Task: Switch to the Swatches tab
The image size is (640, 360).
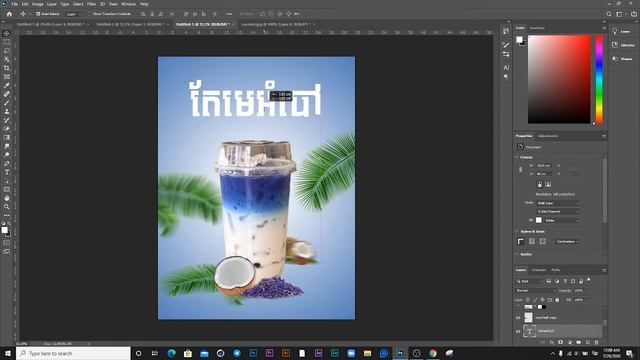Action: pos(537,28)
